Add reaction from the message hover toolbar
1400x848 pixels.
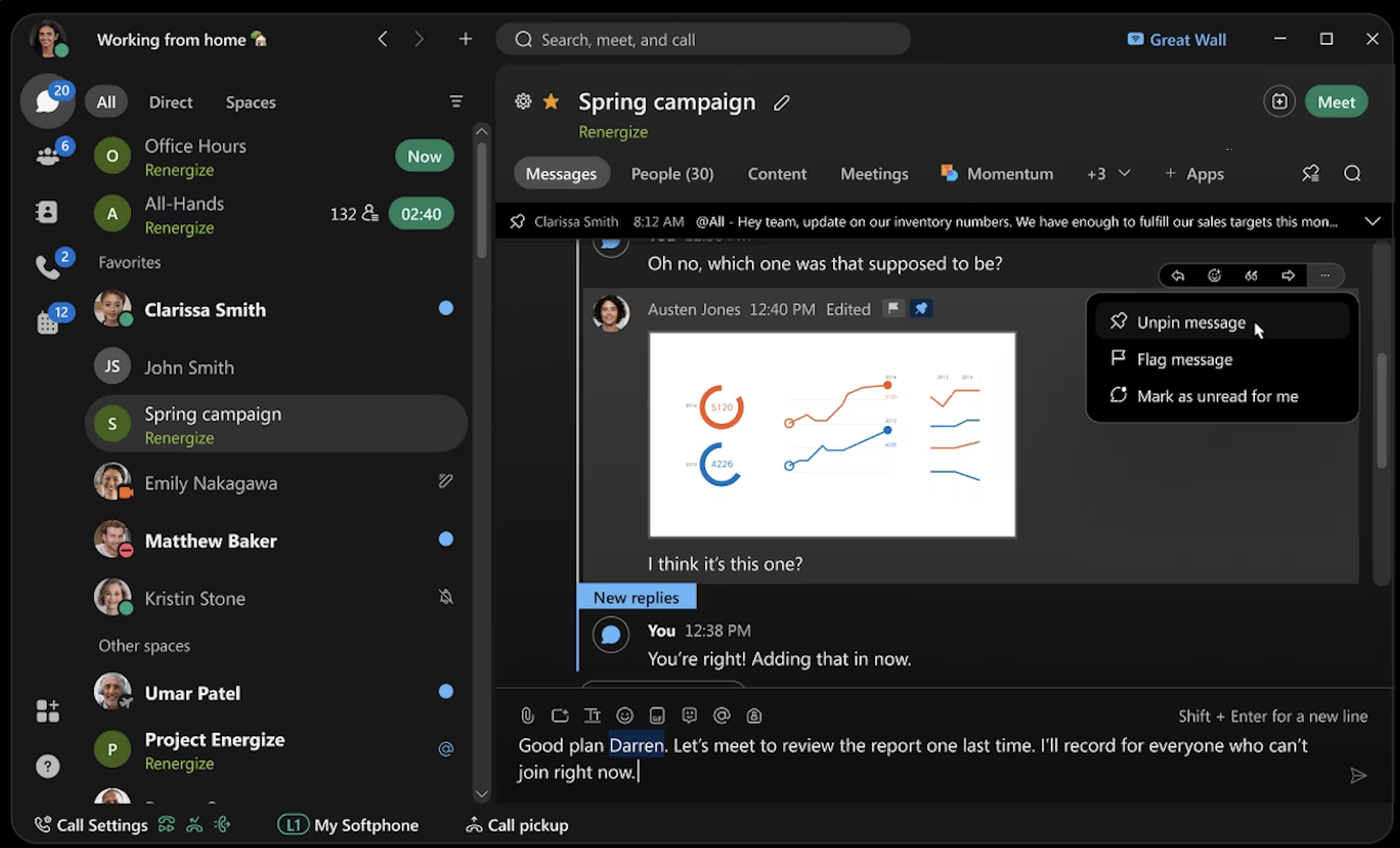pos(1214,275)
